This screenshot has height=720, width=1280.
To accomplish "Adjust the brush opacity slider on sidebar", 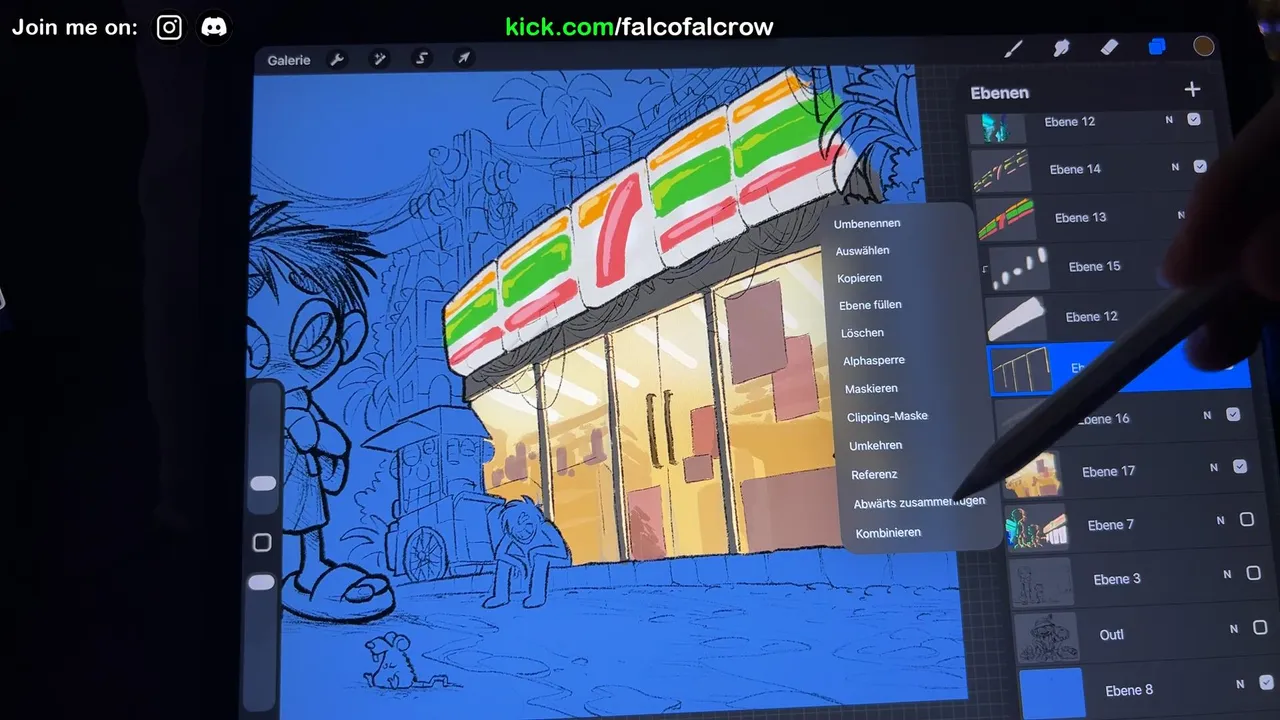I will point(261,582).
